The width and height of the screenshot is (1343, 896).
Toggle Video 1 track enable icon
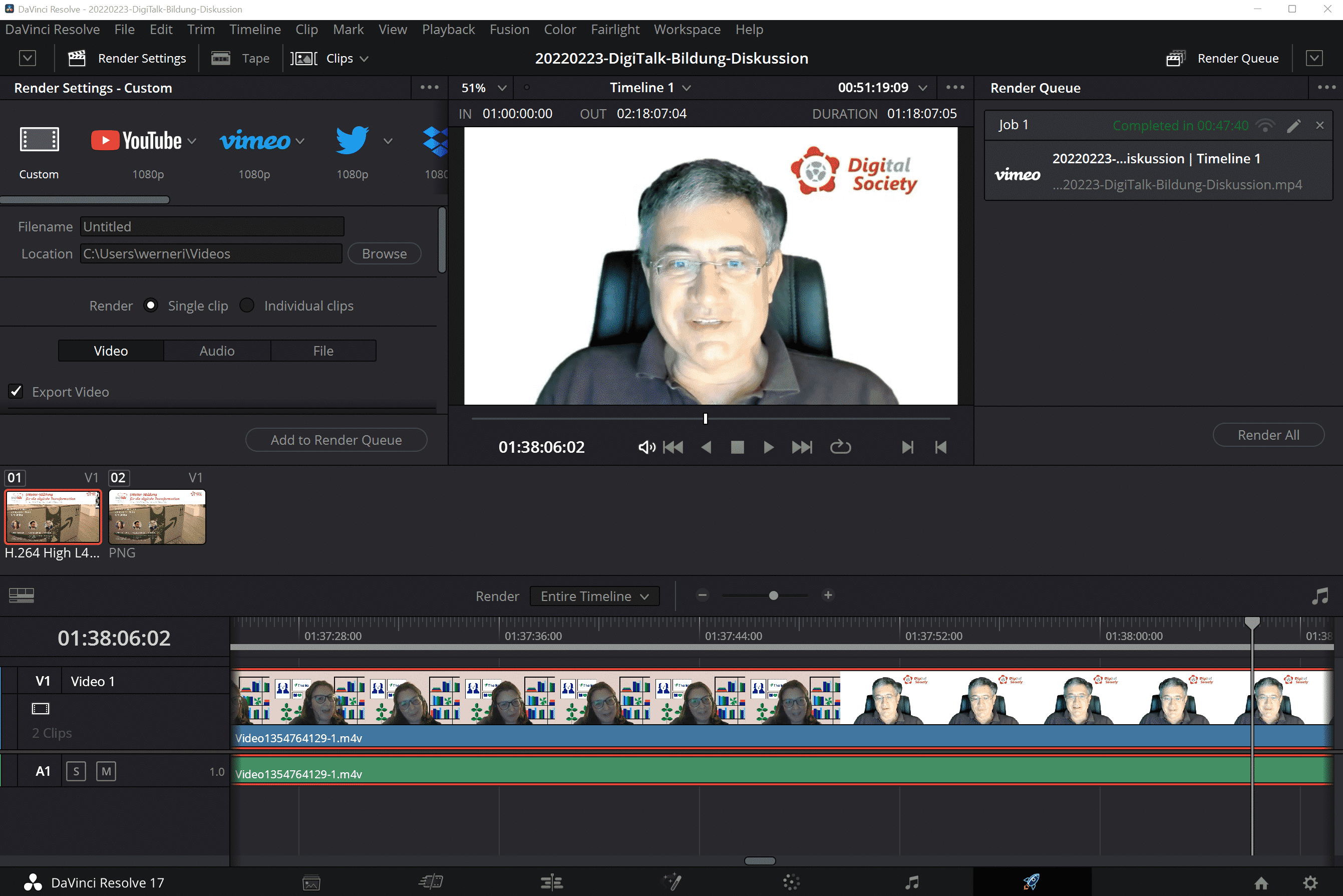click(x=41, y=709)
